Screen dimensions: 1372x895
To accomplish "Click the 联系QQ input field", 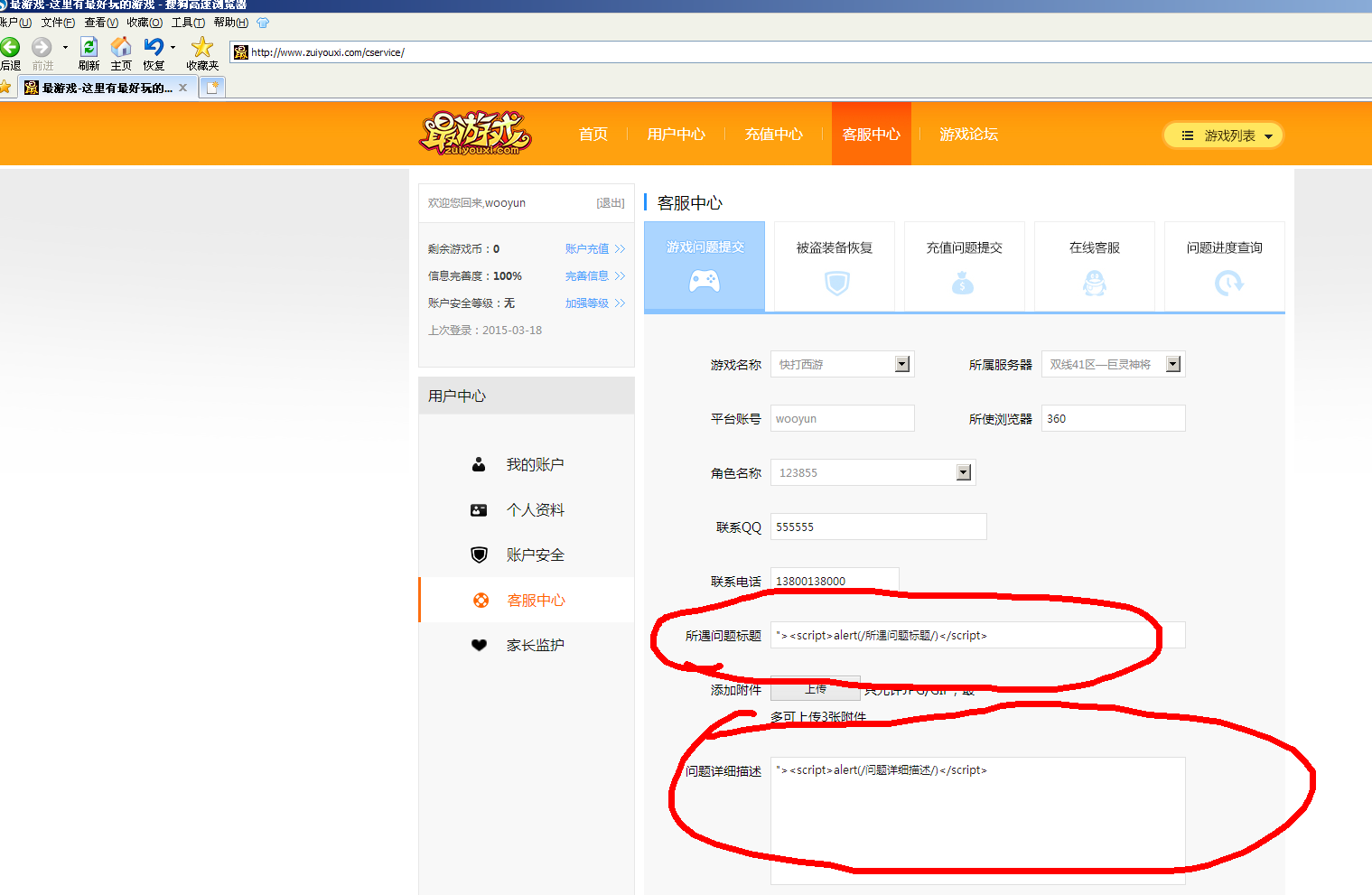I will [x=879, y=527].
